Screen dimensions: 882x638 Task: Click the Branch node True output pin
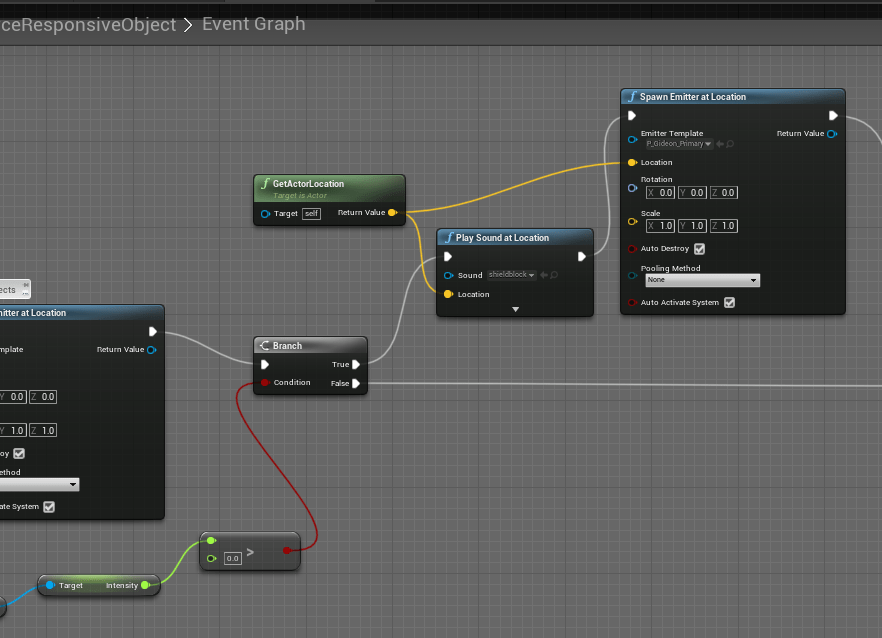click(x=356, y=365)
